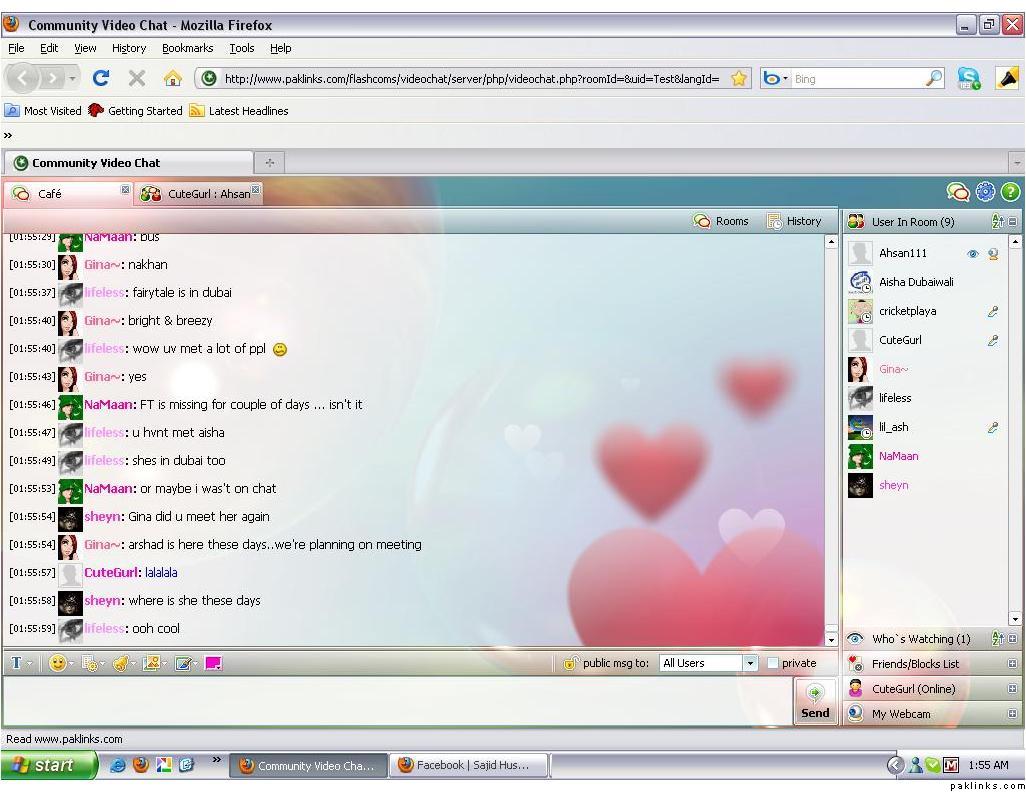Switch to the CuteGurl : Ahsan chat tab
This screenshot has height=792, width=1026.
[x=199, y=194]
